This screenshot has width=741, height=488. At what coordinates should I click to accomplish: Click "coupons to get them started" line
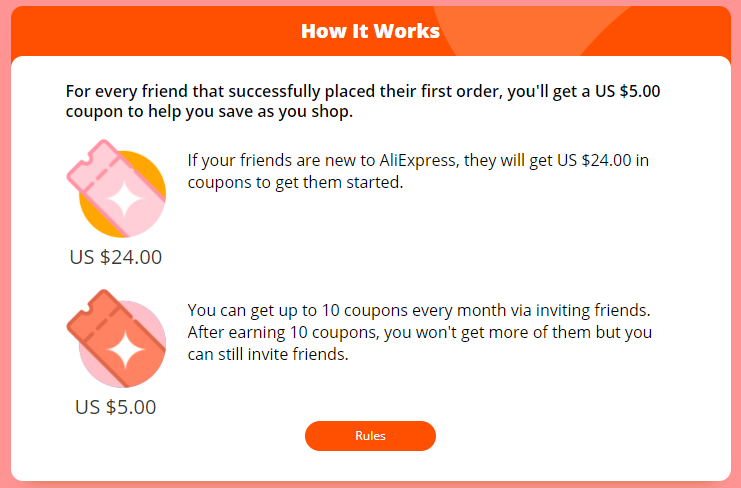(295, 182)
